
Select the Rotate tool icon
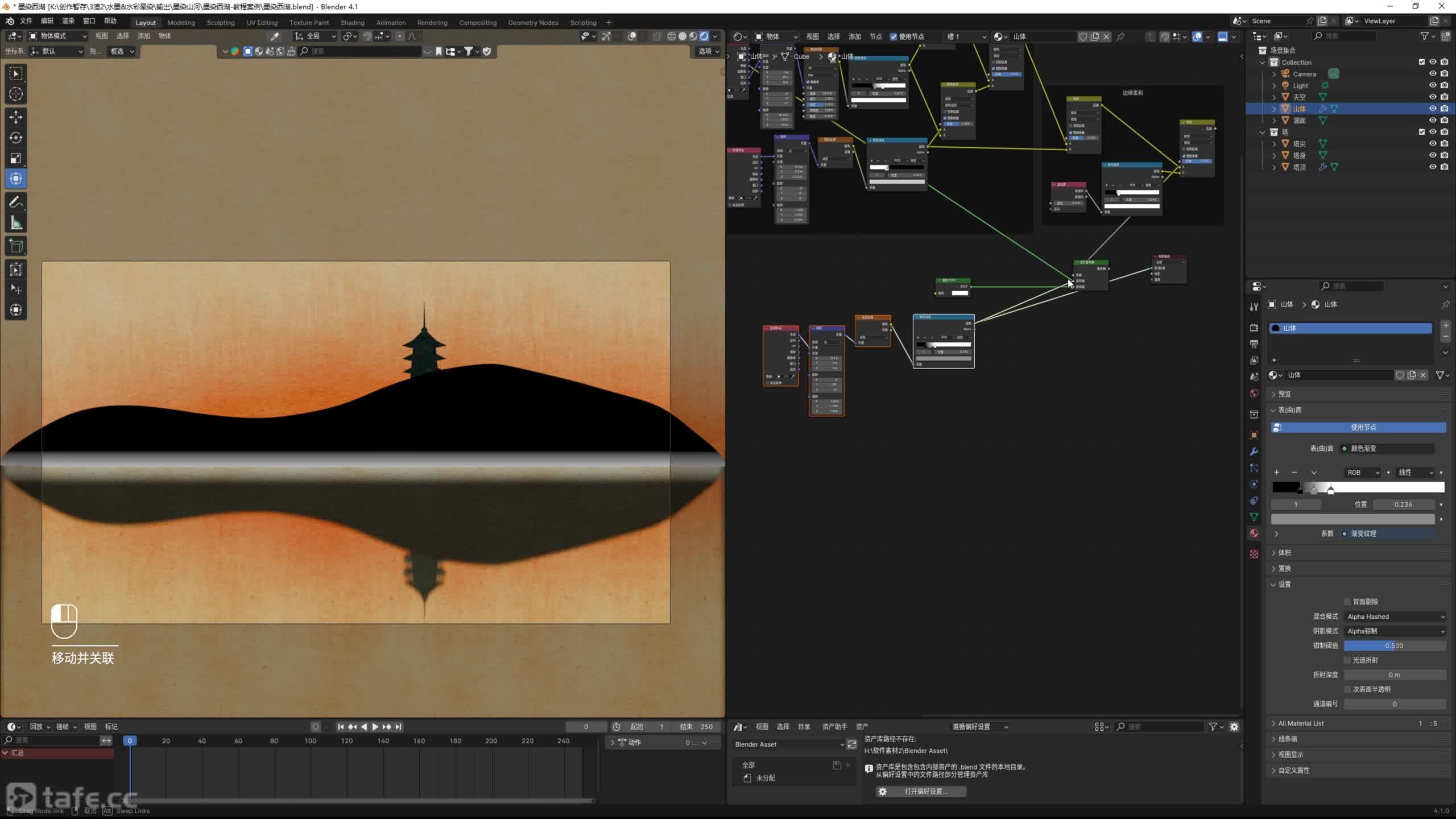point(16,138)
